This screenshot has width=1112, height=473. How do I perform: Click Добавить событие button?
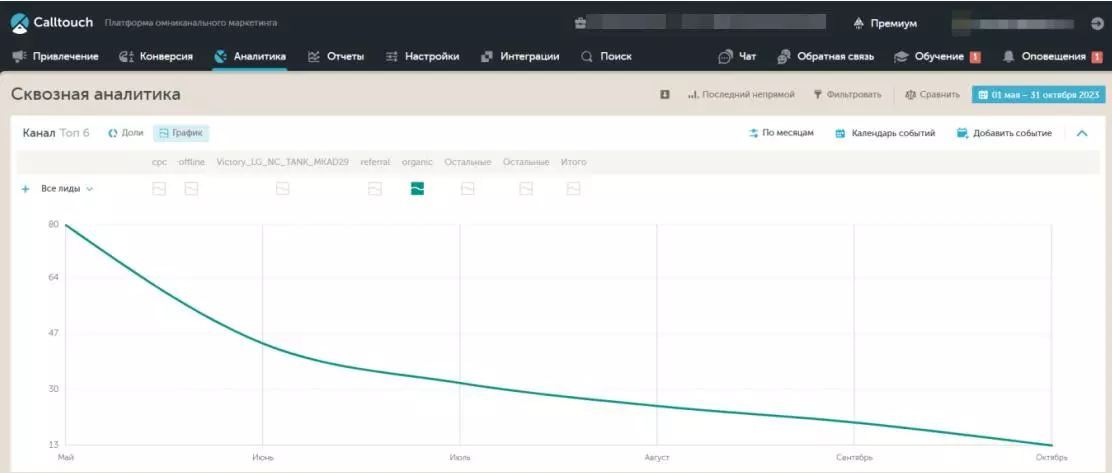point(1004,133)
